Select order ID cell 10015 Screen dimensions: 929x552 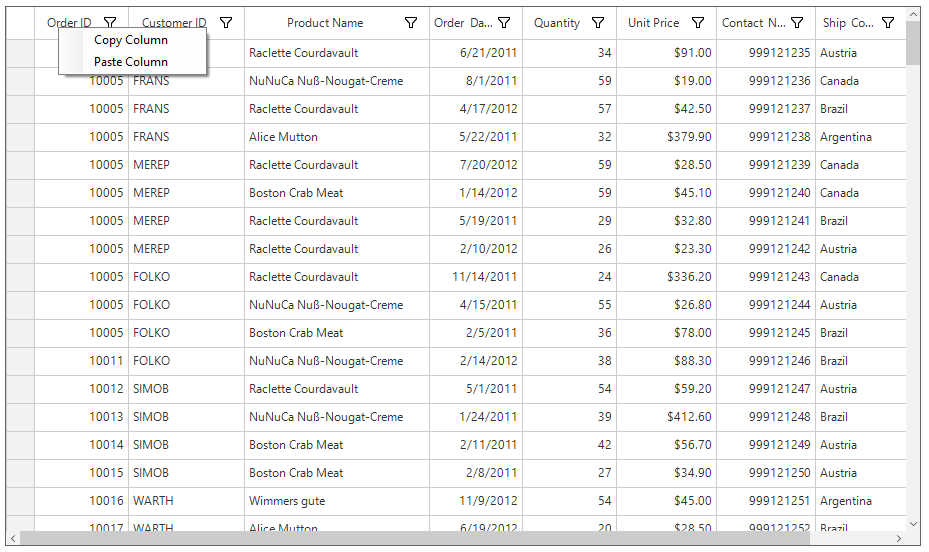pyautogui.click(x=81, y=473)
